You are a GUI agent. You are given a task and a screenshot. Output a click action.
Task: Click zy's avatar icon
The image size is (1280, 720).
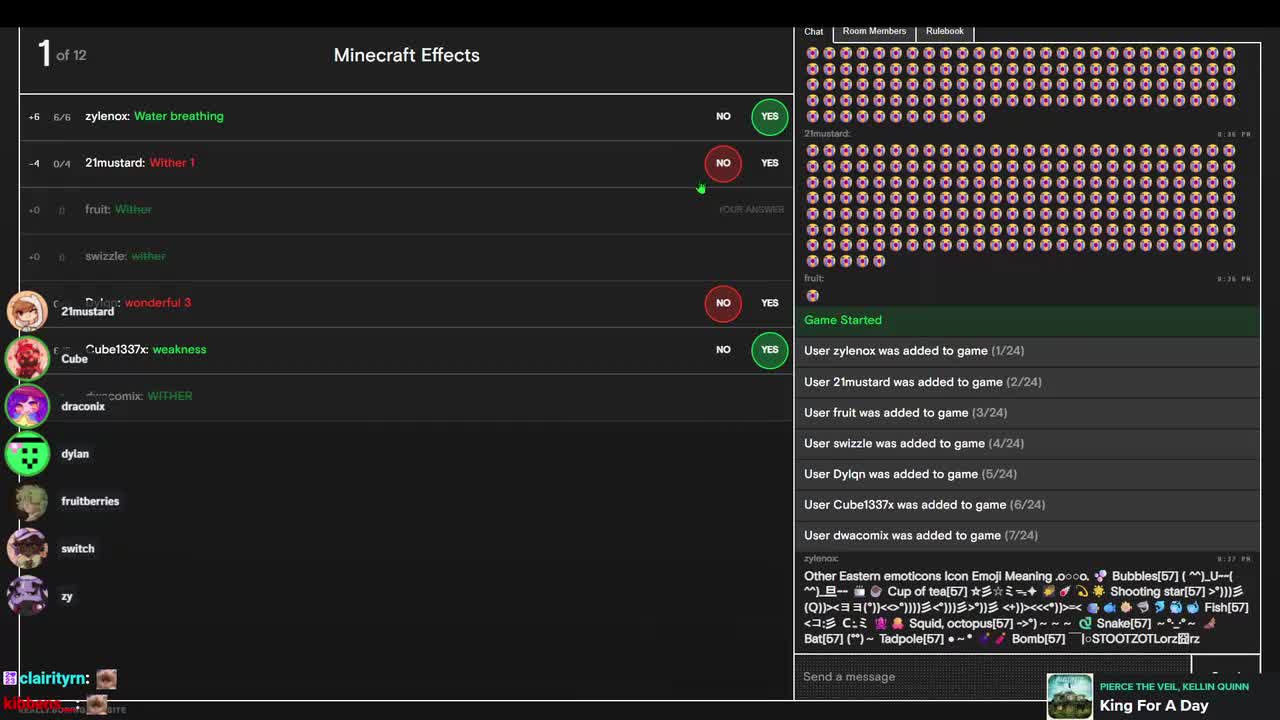tap(27, 596)
